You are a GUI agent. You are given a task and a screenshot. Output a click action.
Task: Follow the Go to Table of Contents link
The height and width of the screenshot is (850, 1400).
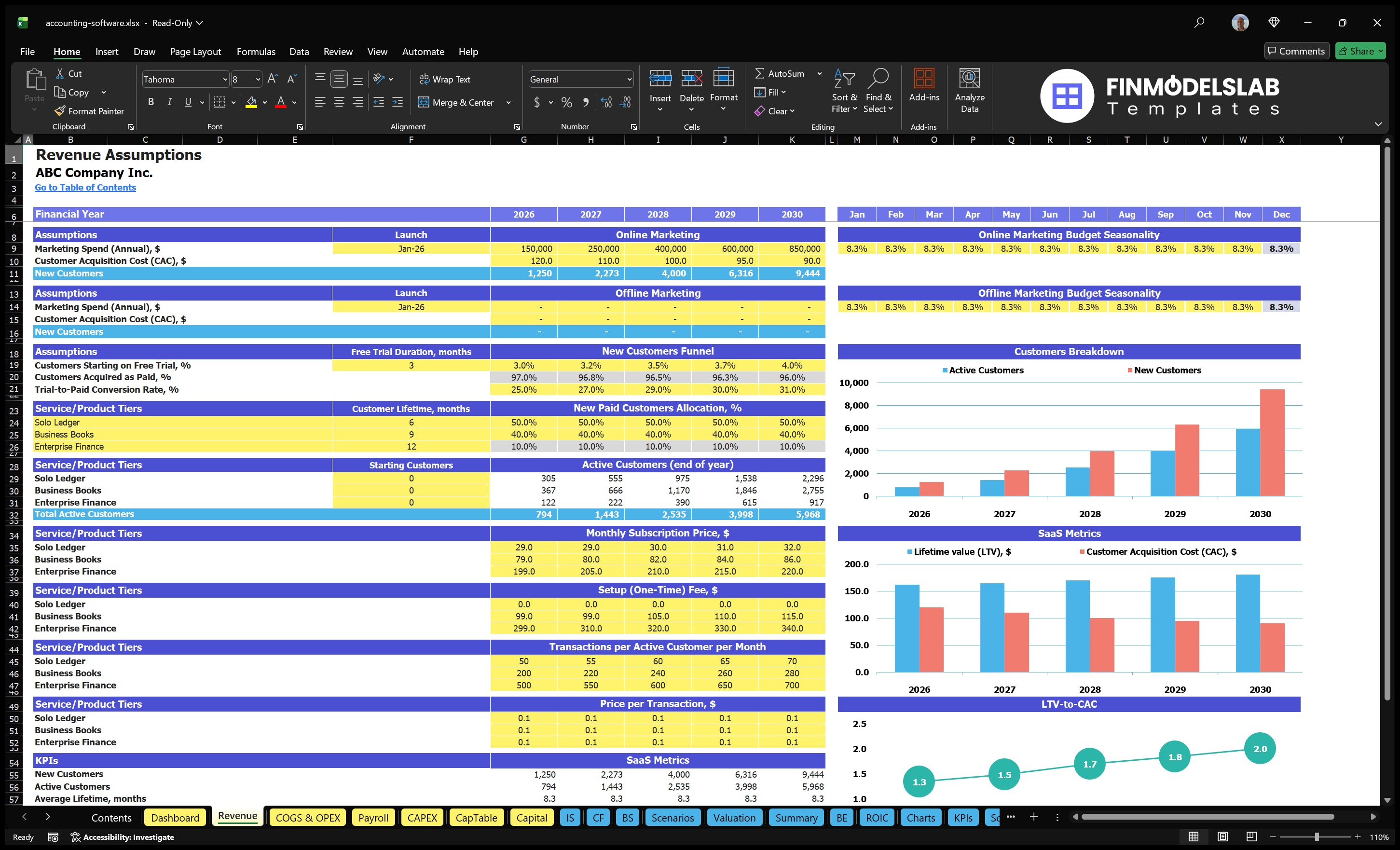pyautogui.click(x=85, y=187)
